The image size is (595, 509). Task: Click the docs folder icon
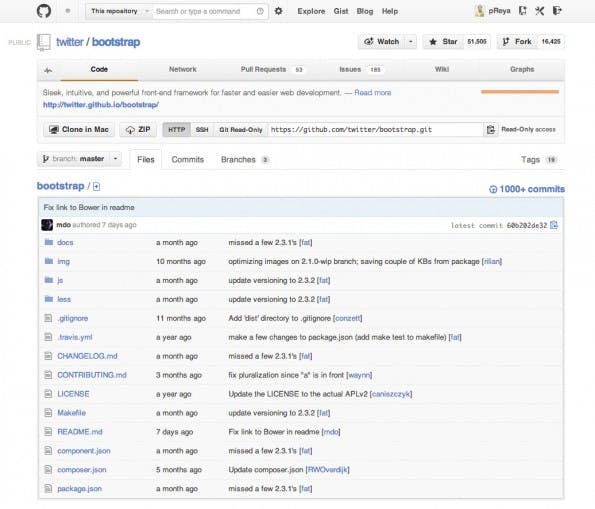(49, 242)
